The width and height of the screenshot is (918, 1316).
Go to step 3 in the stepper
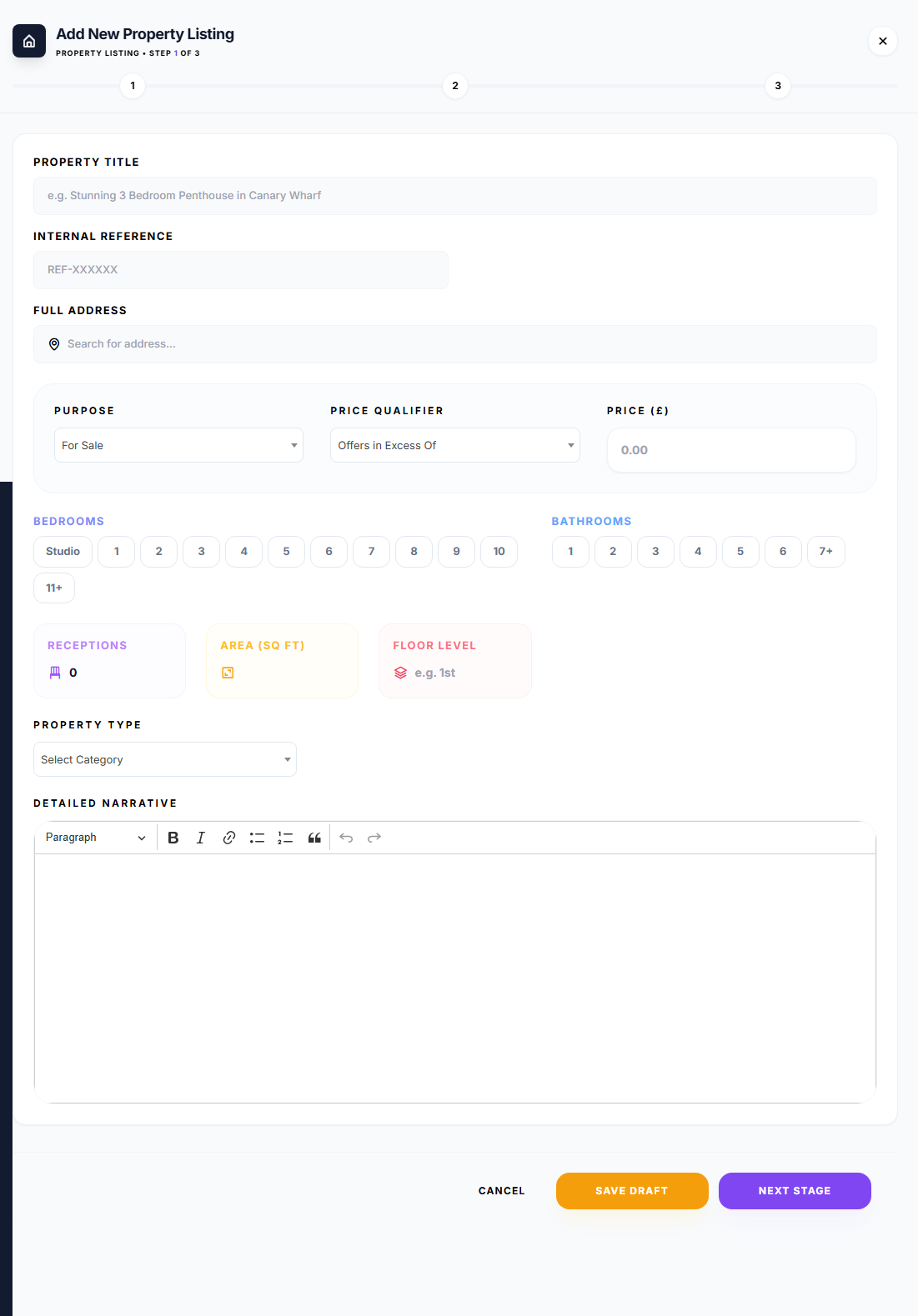coord(778,86)
